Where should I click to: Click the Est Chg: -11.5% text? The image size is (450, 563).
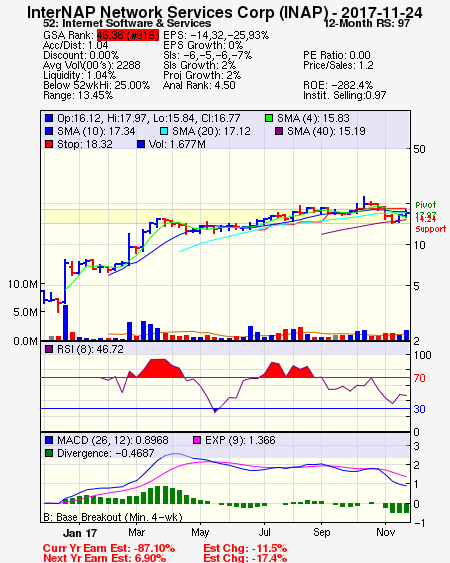(245, 549)
